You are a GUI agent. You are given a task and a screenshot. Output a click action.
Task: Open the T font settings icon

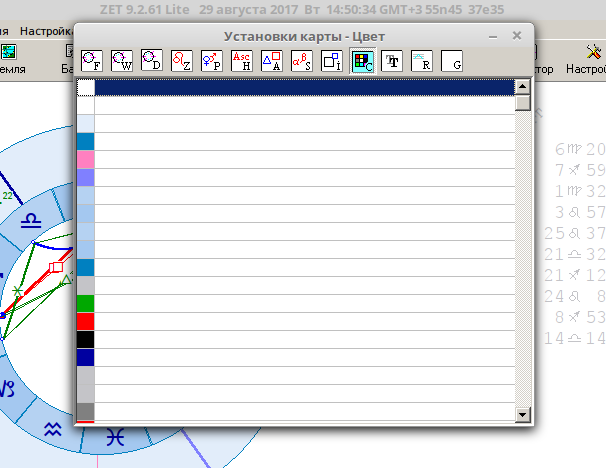tap(392, 60)
